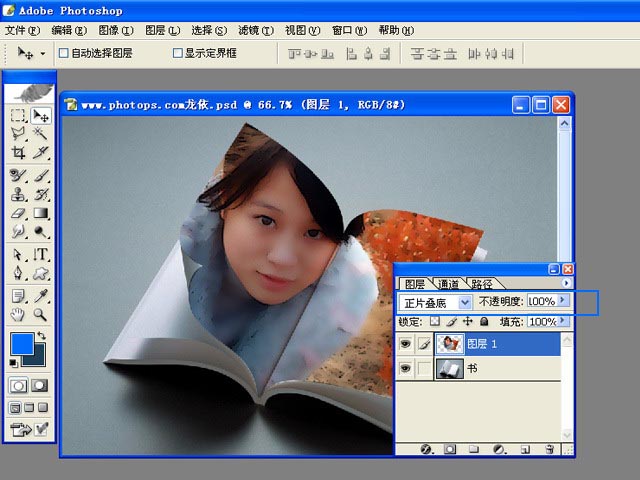The width and height of the screenshot is (640, 480).
Task: Switch to the 路径 paths tab
Action: (481, 284)
